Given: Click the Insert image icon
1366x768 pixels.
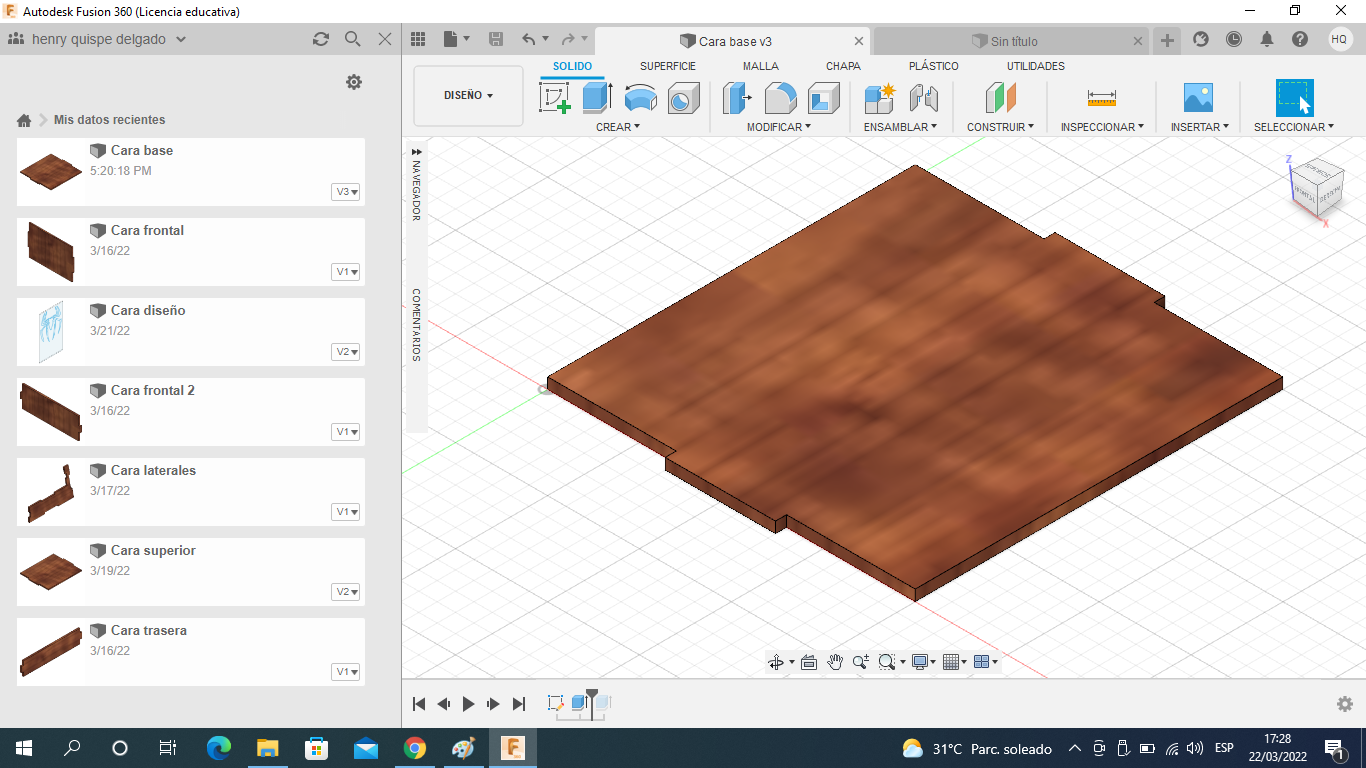Looking at the screenshot, I should 1198,98.
